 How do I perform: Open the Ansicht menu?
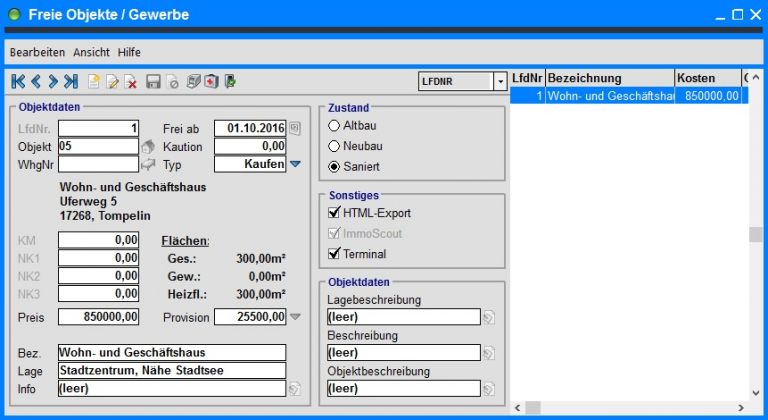(x=92, y=52)
